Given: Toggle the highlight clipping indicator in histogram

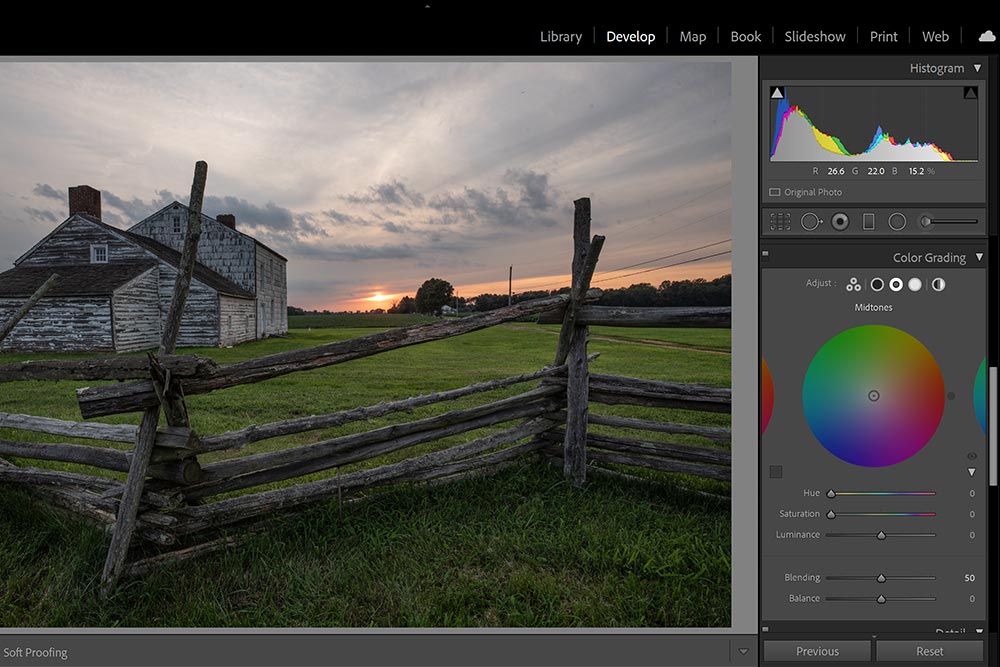Looking at the screenshot, I should [x=970, y=93].
